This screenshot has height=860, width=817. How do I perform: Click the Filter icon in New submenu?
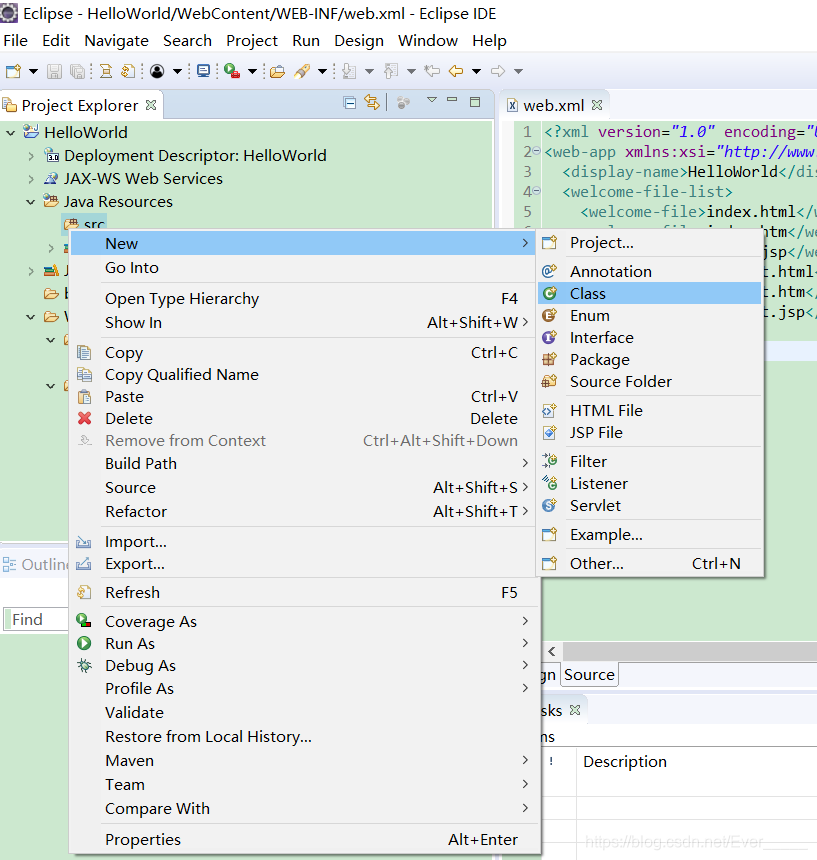coord(549,461)
